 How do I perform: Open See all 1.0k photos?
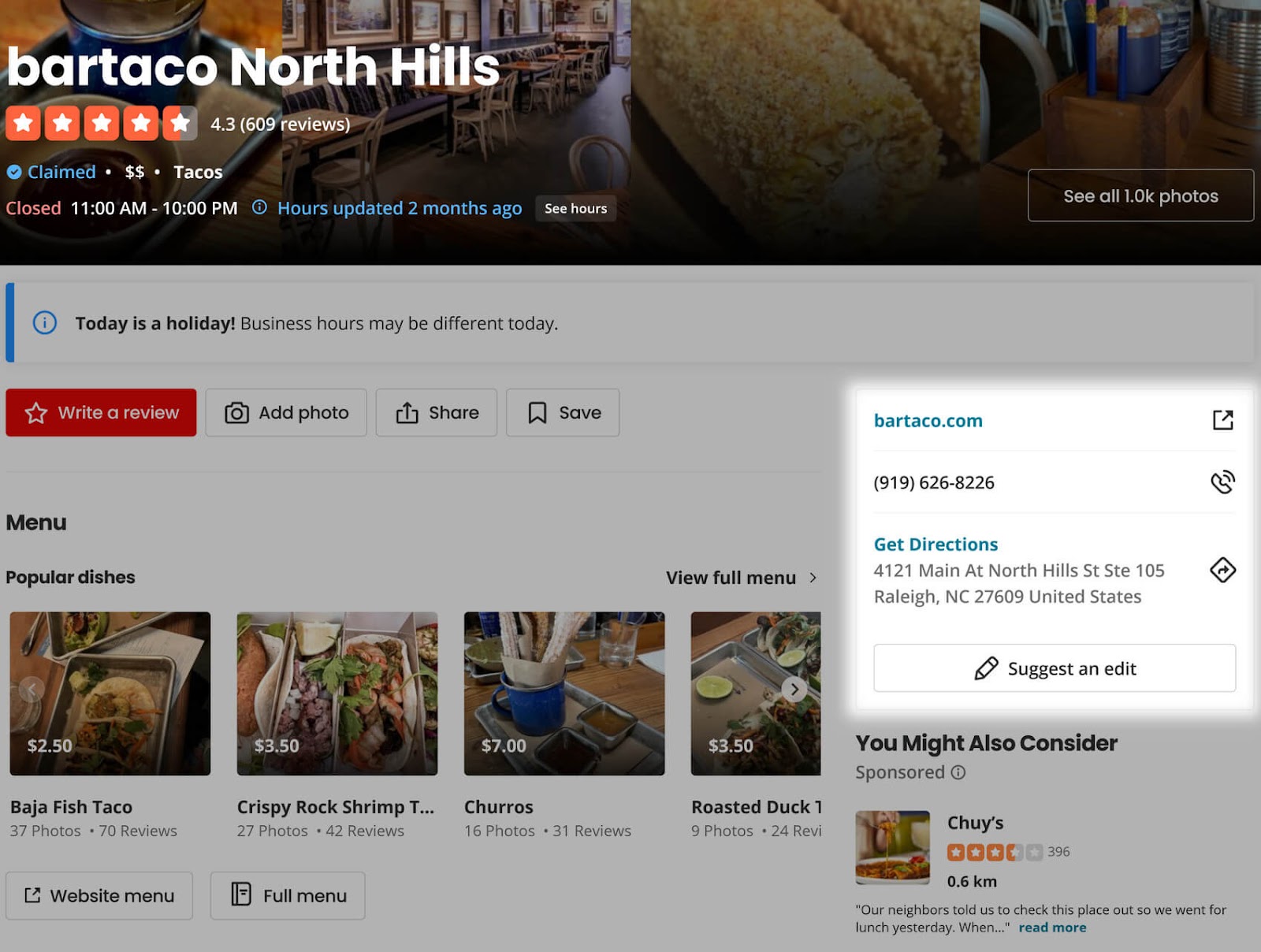pyautogui.click(x=1140, y=196)
